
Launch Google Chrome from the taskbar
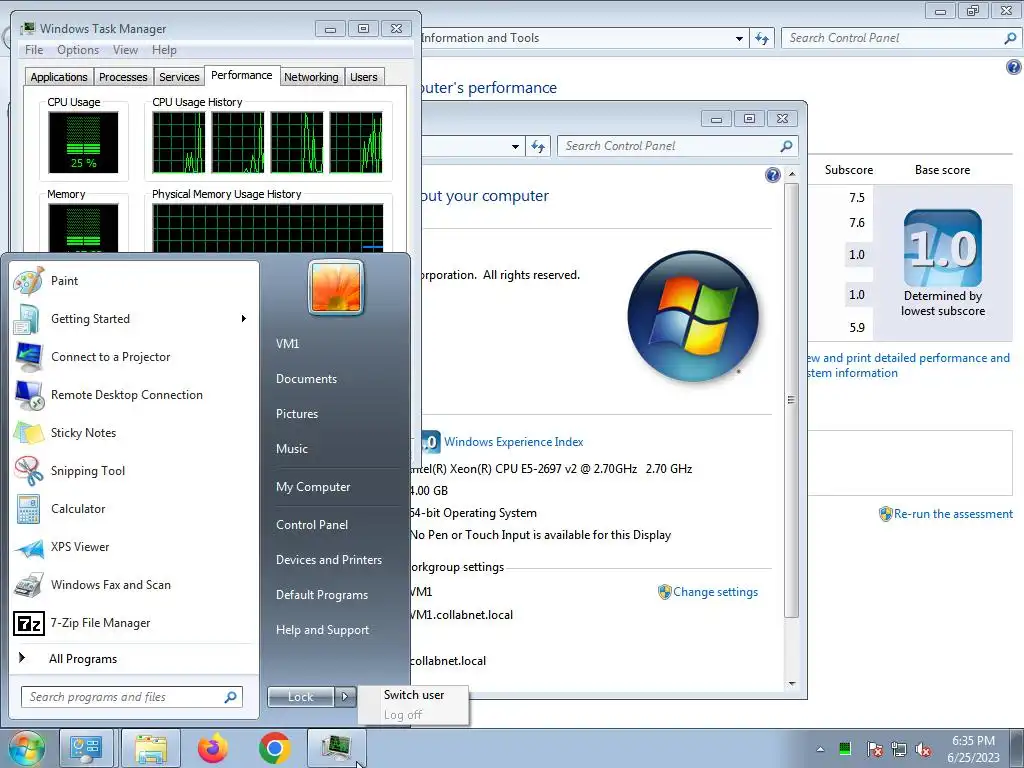coord(275,748)
